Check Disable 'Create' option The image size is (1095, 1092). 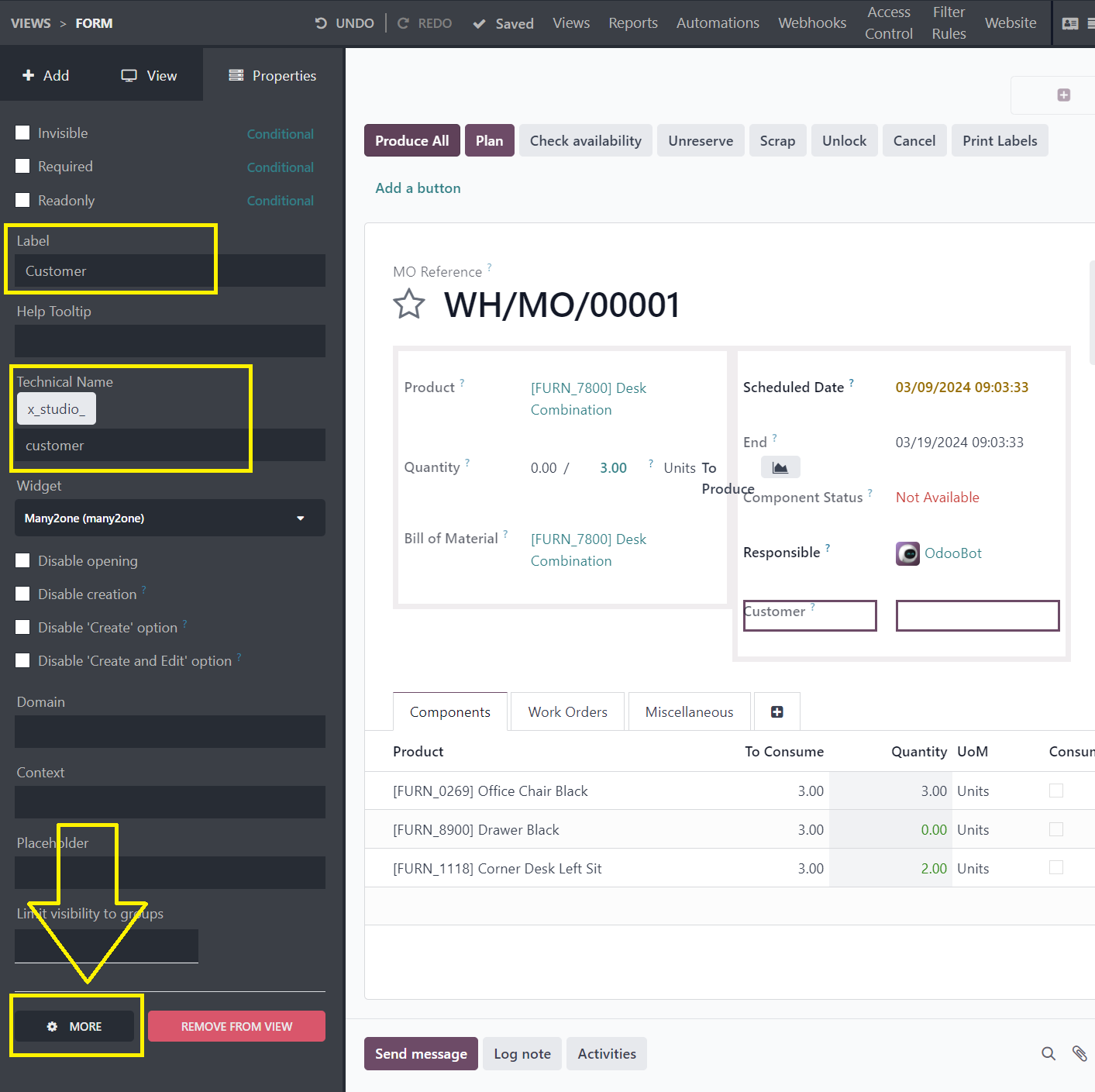pos(23,627)
